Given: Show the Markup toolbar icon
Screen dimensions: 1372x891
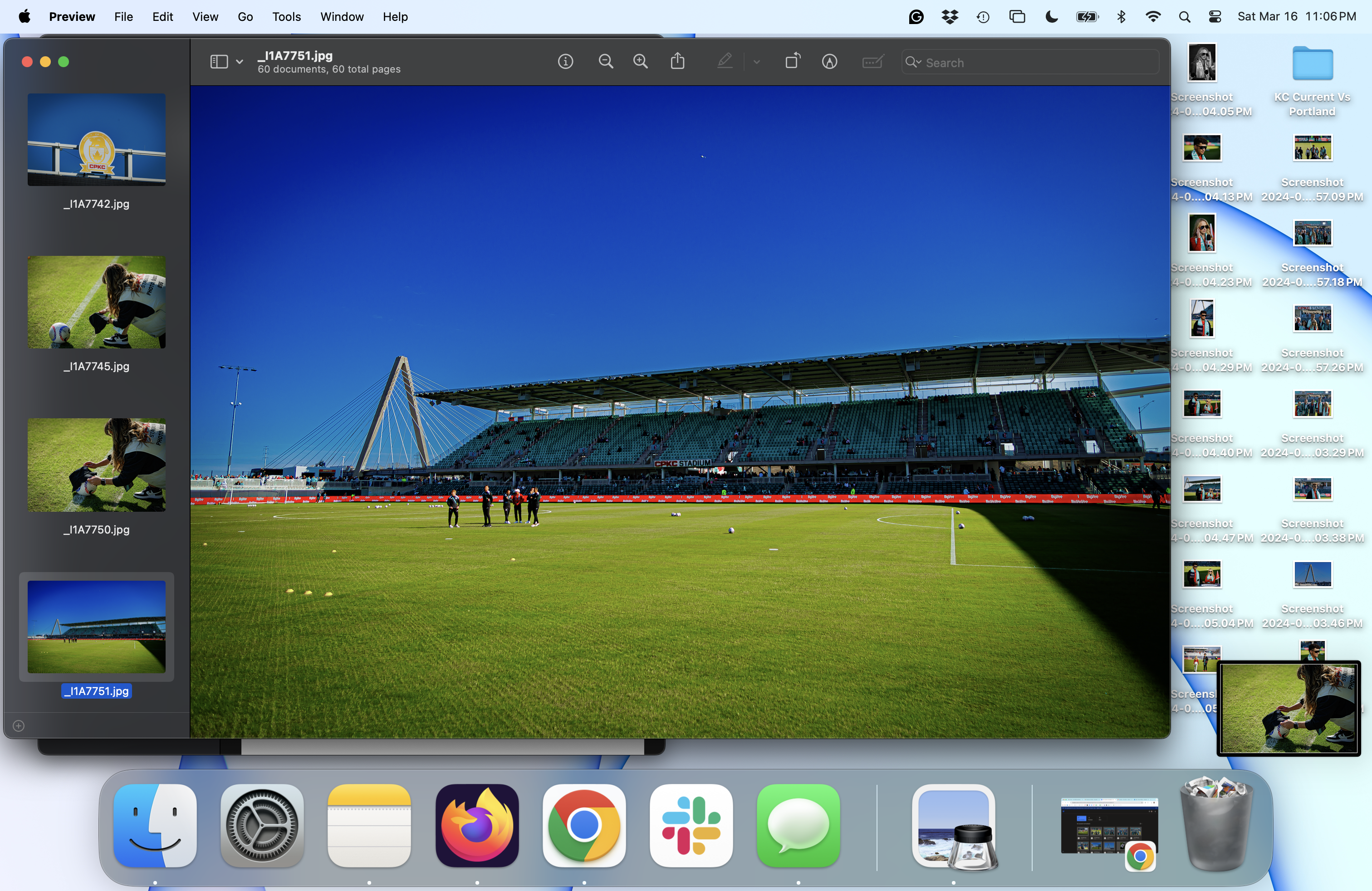Looking at the screenshot, I should 829,62.
